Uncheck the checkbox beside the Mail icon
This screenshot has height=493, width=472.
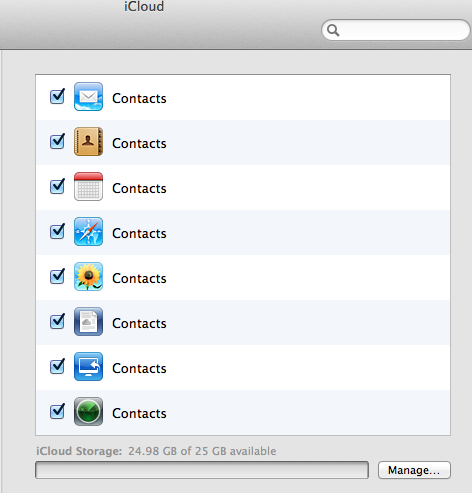click(57, 97)
